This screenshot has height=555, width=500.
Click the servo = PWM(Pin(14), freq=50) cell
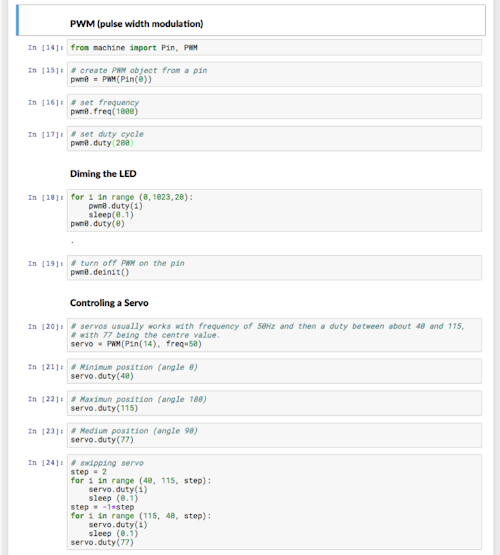pyautogui.click(x=274, y=335)
